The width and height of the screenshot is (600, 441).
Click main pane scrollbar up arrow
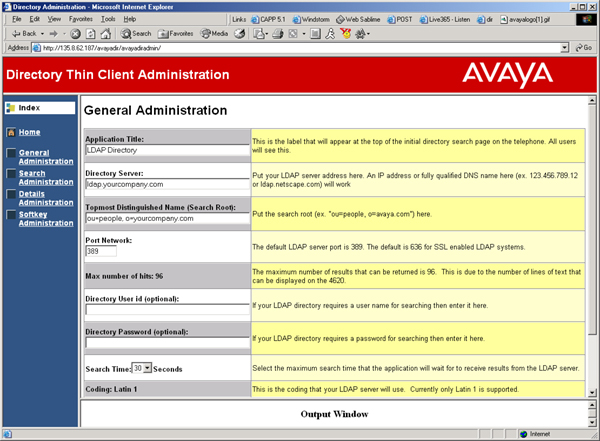[592, 101]
